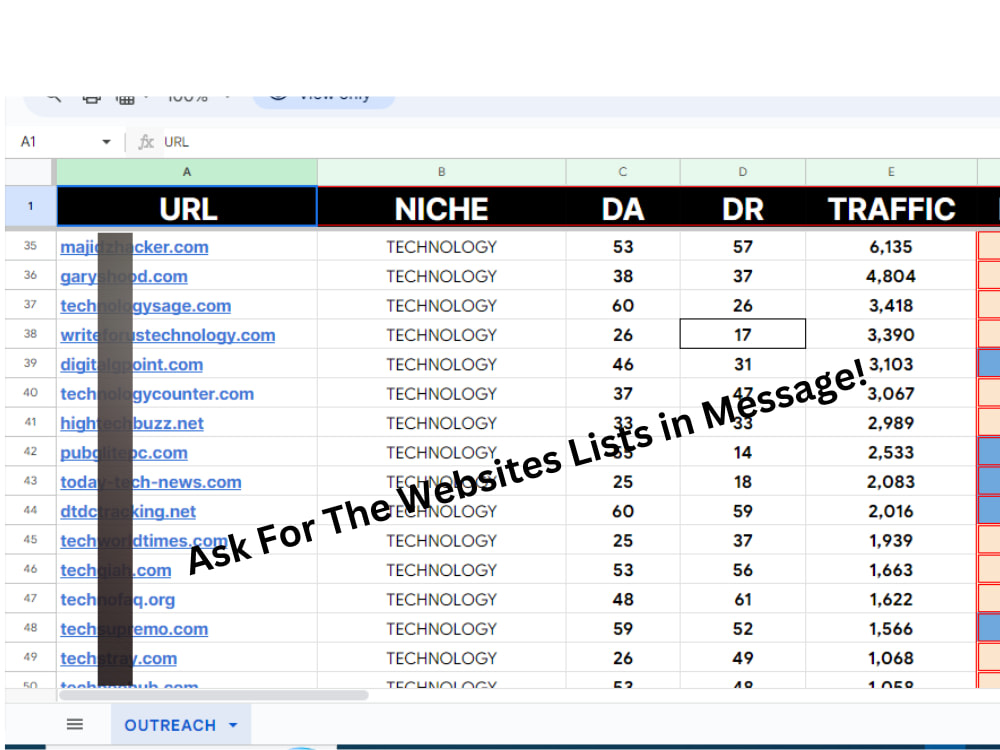Click the traffic cell 1,566

[x=892, y=628]
